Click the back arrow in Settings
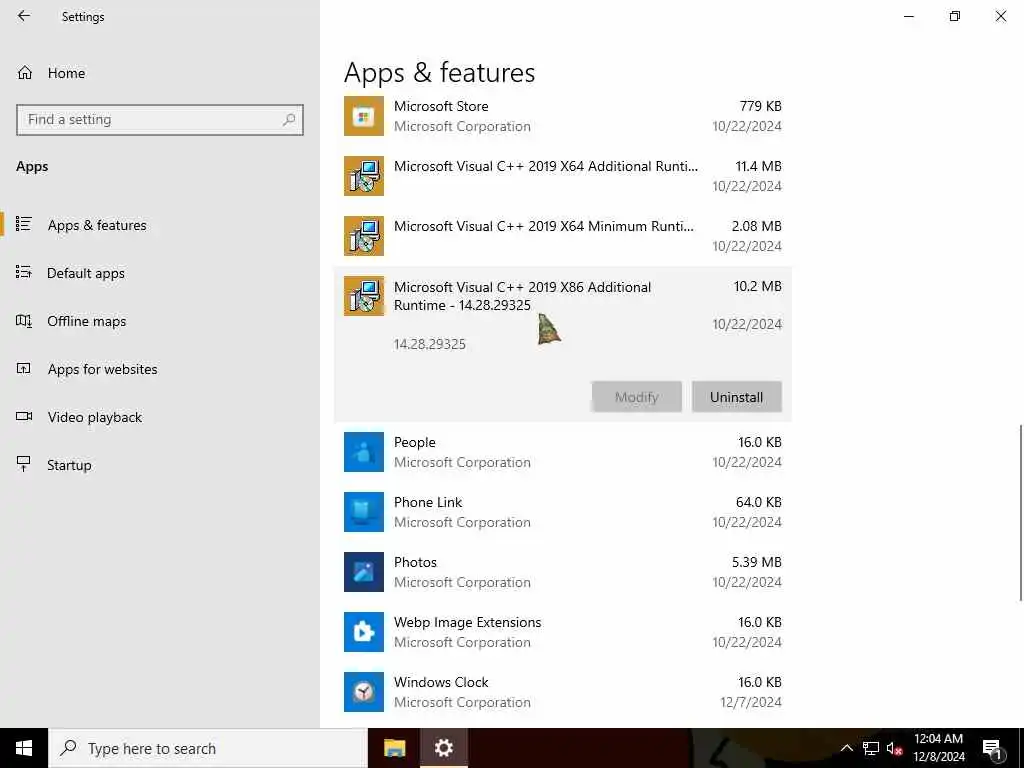Image resolution: width=1024 pixels, height=768 pixels. pos(24,16)
